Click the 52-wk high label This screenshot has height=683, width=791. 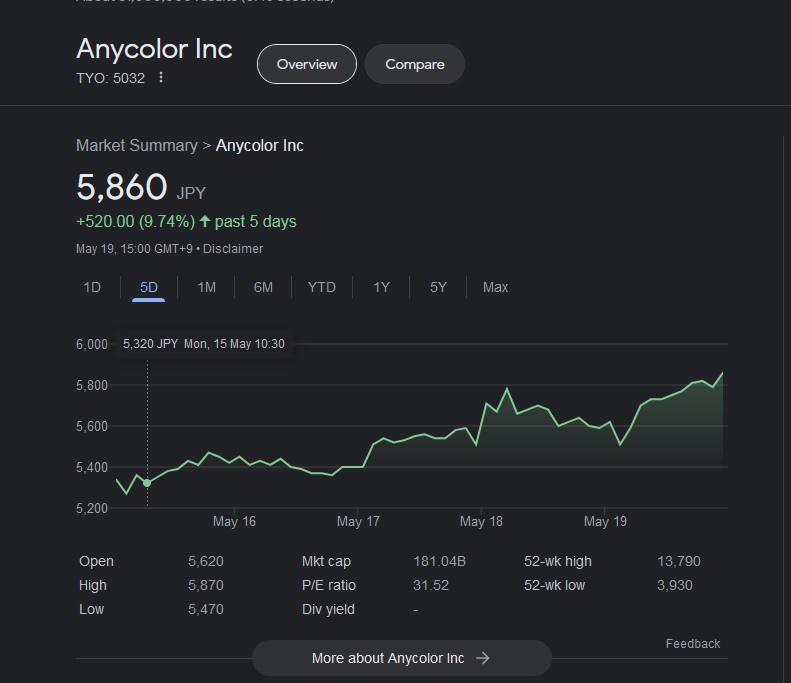(x=558, y=561)
